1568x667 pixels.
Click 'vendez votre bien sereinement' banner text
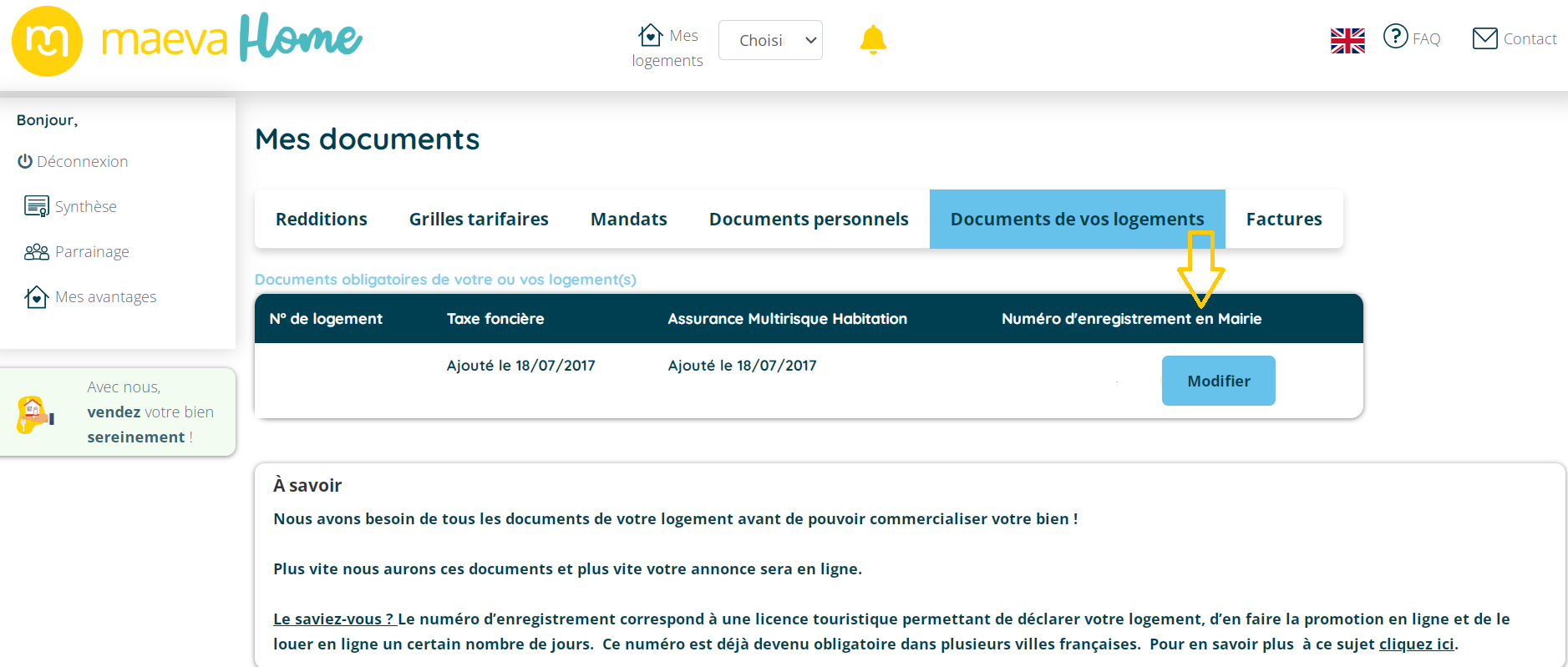pyautogui.click(x=150, y=412)
